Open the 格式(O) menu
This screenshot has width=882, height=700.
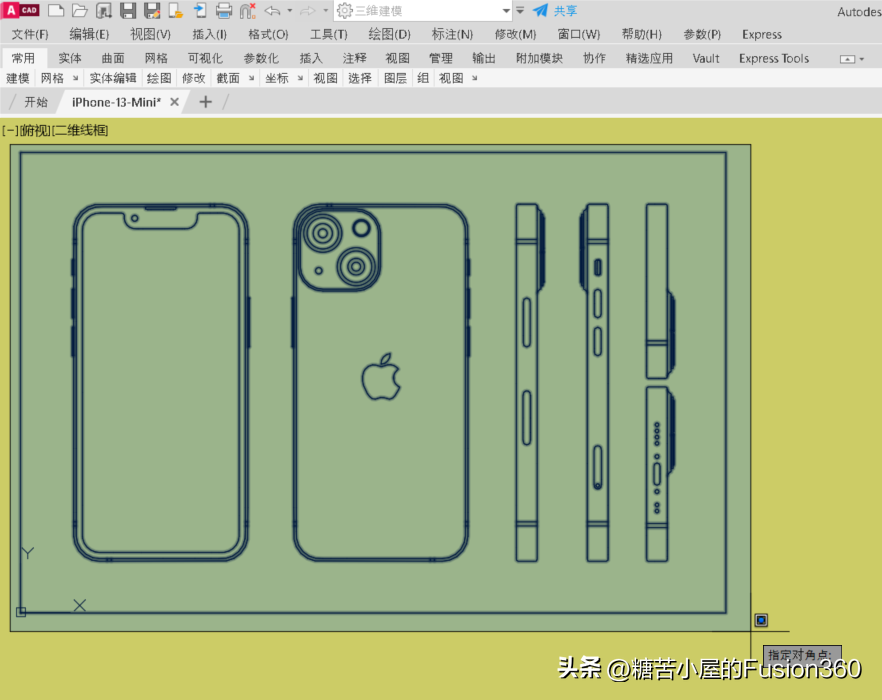pyautogui.click(x=268, y=34)
